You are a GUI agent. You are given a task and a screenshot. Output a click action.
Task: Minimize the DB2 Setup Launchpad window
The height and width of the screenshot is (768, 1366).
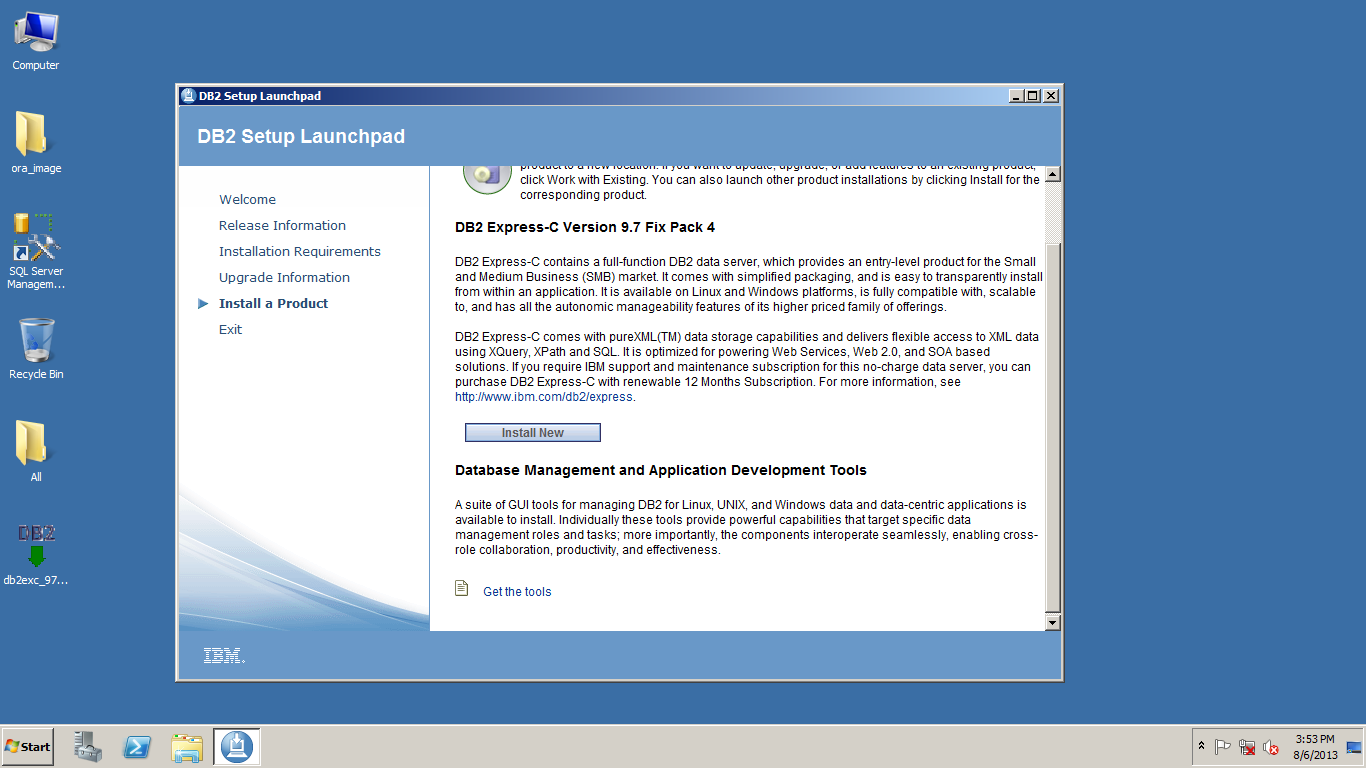click(1017, 96)
